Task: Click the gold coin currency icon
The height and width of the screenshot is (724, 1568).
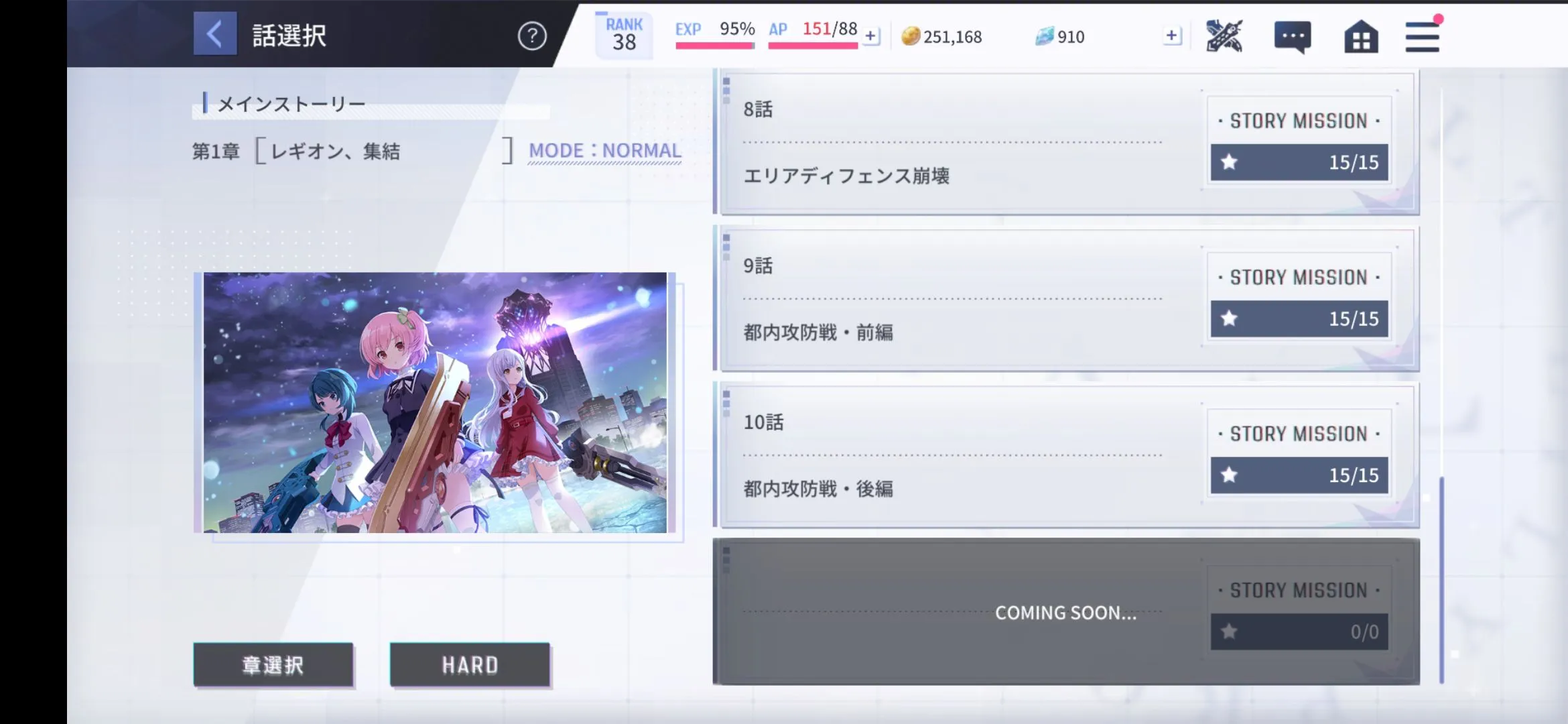Action: coord(910,36)
